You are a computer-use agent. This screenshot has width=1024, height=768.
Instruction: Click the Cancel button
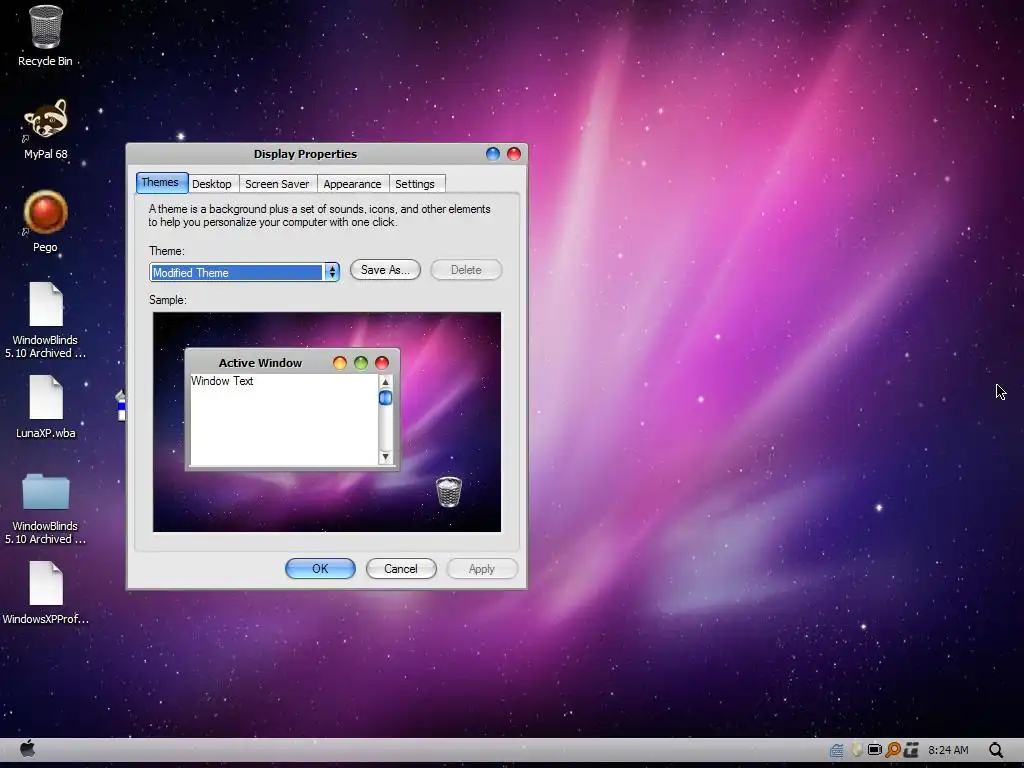pos(401,569)
